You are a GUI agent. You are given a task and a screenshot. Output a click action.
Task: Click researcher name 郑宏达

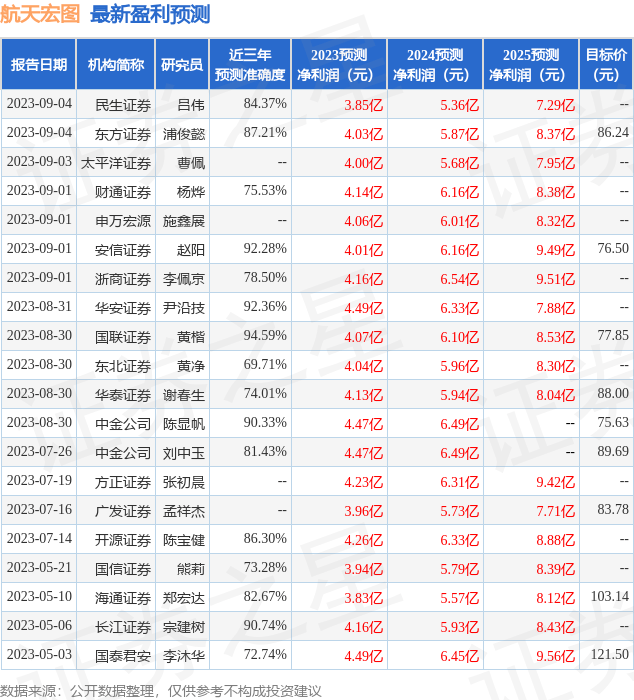click(184, 598)
